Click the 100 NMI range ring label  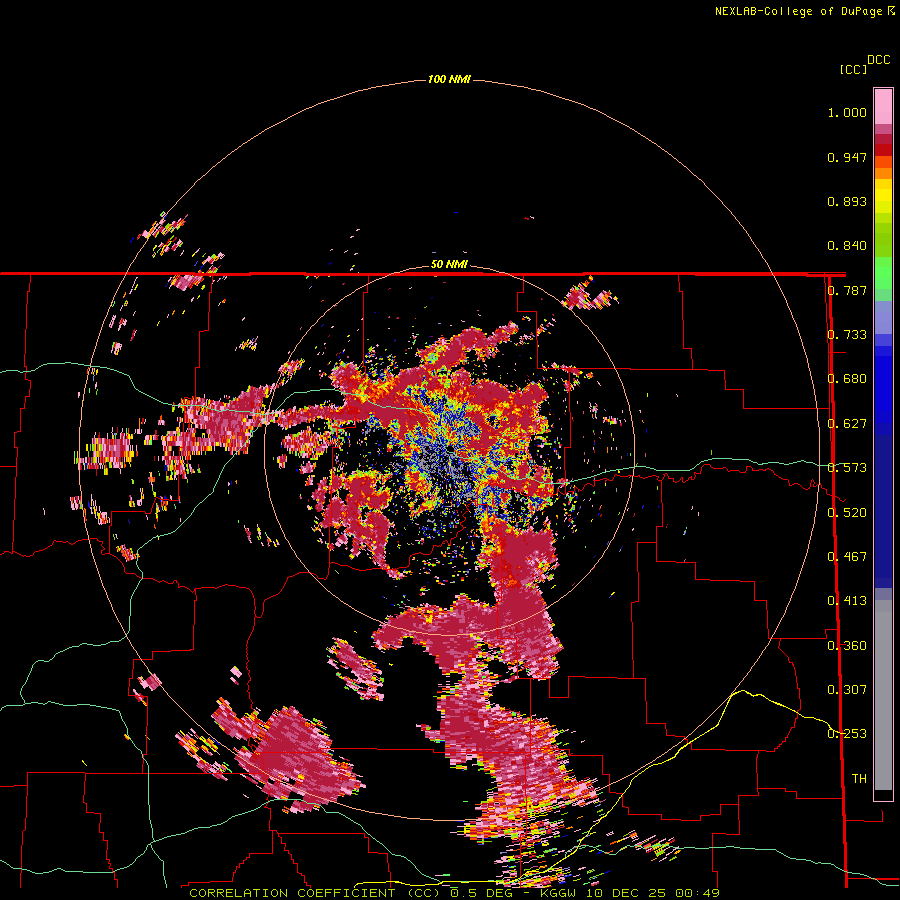pyautogui.click(x=449, y=79)
